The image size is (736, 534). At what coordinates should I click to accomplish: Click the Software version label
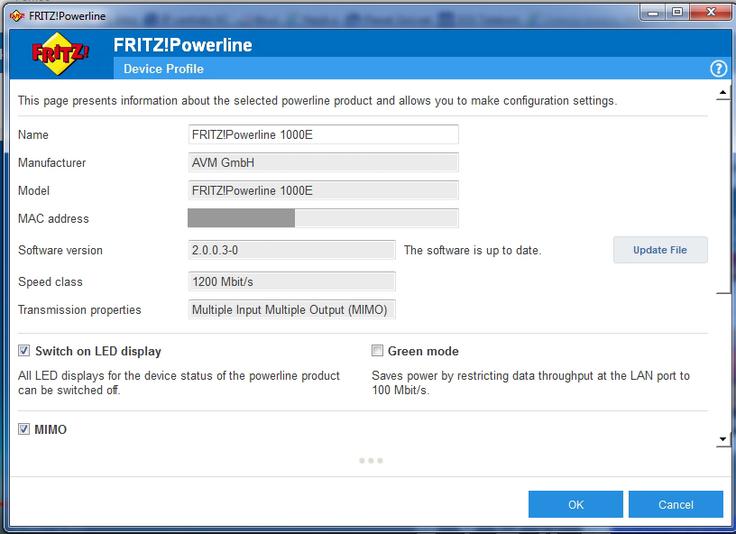pyautogui.click(x=60, y=251)
